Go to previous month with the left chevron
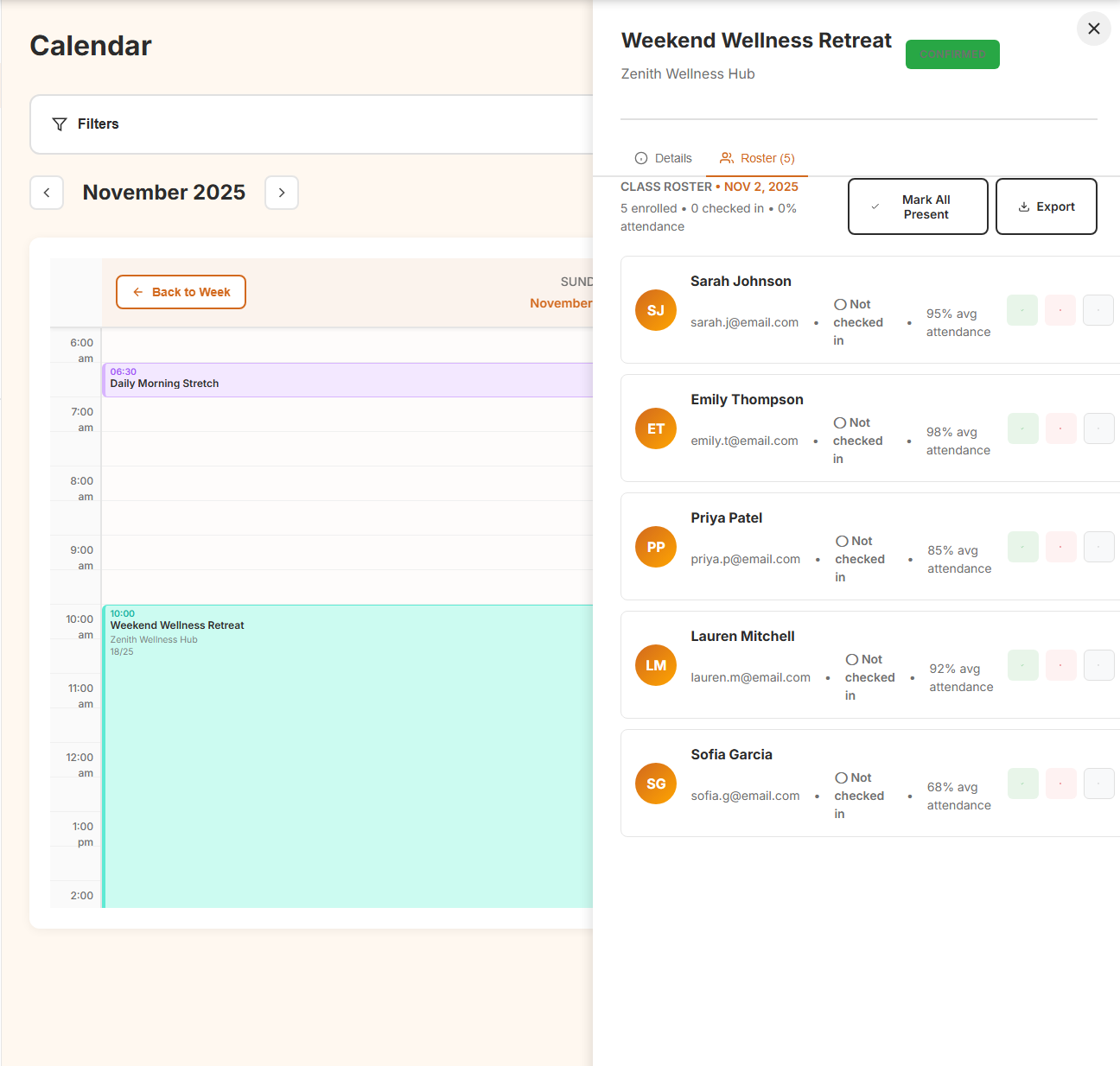The width and height of the screenshot is (1120, 1066). click(47, 193)
